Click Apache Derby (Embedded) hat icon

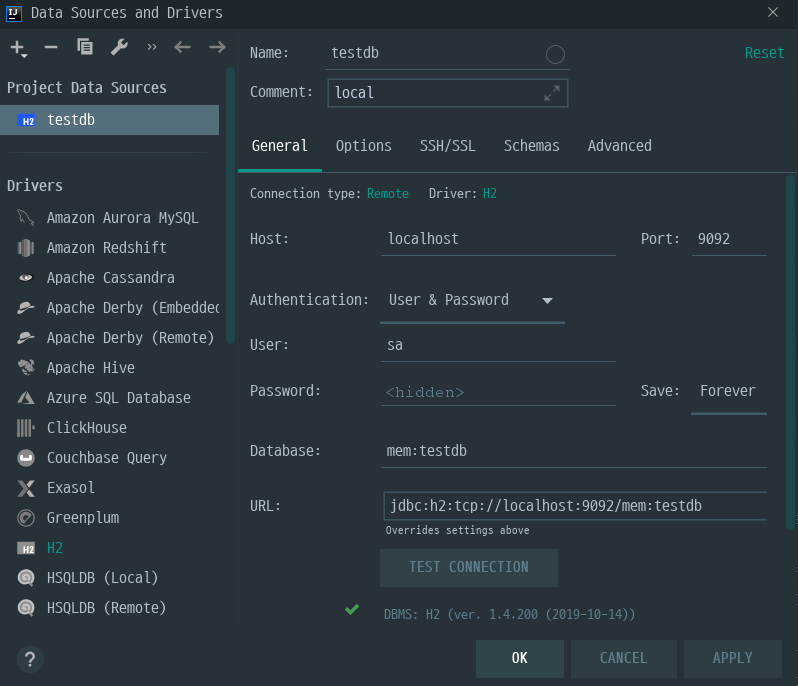[x=26, y=308]
